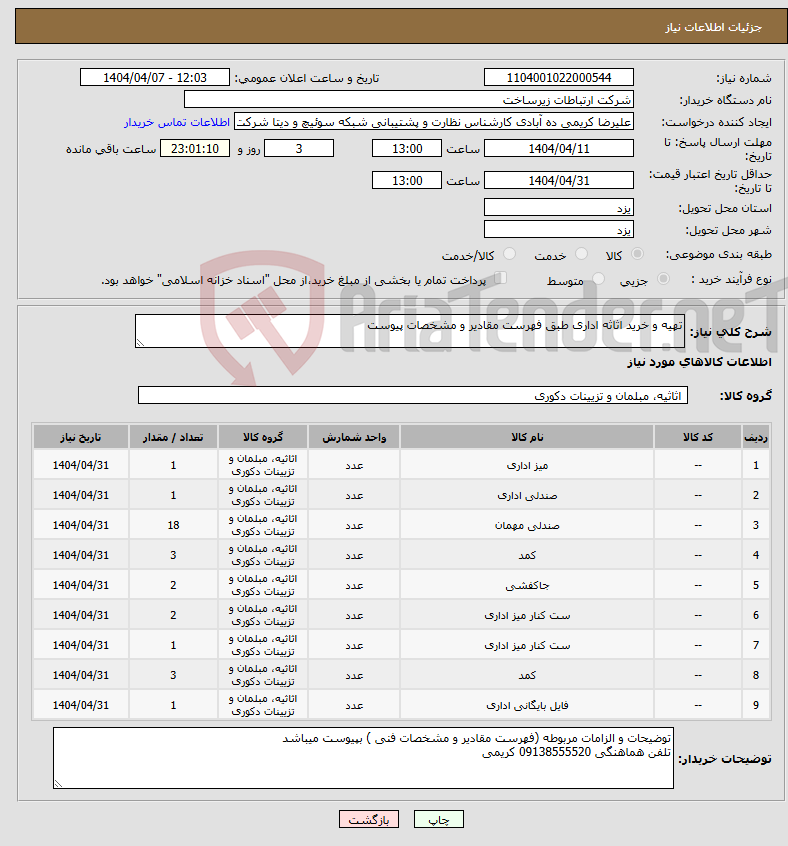This screenshot has width=788, height=846.
Task: Click the quantity 18 cell
Action: click(x=173, y=525)
